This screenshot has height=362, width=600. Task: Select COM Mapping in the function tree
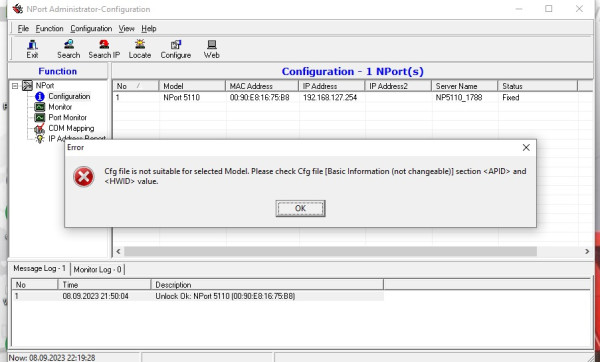tap(71, 128)
